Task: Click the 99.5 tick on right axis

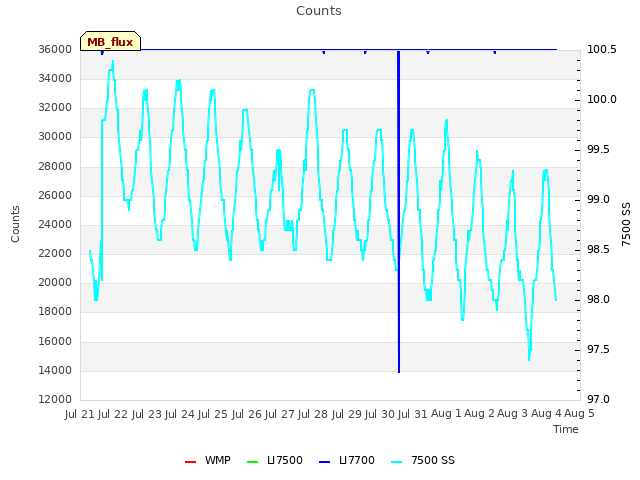Action: pos(598,150)
